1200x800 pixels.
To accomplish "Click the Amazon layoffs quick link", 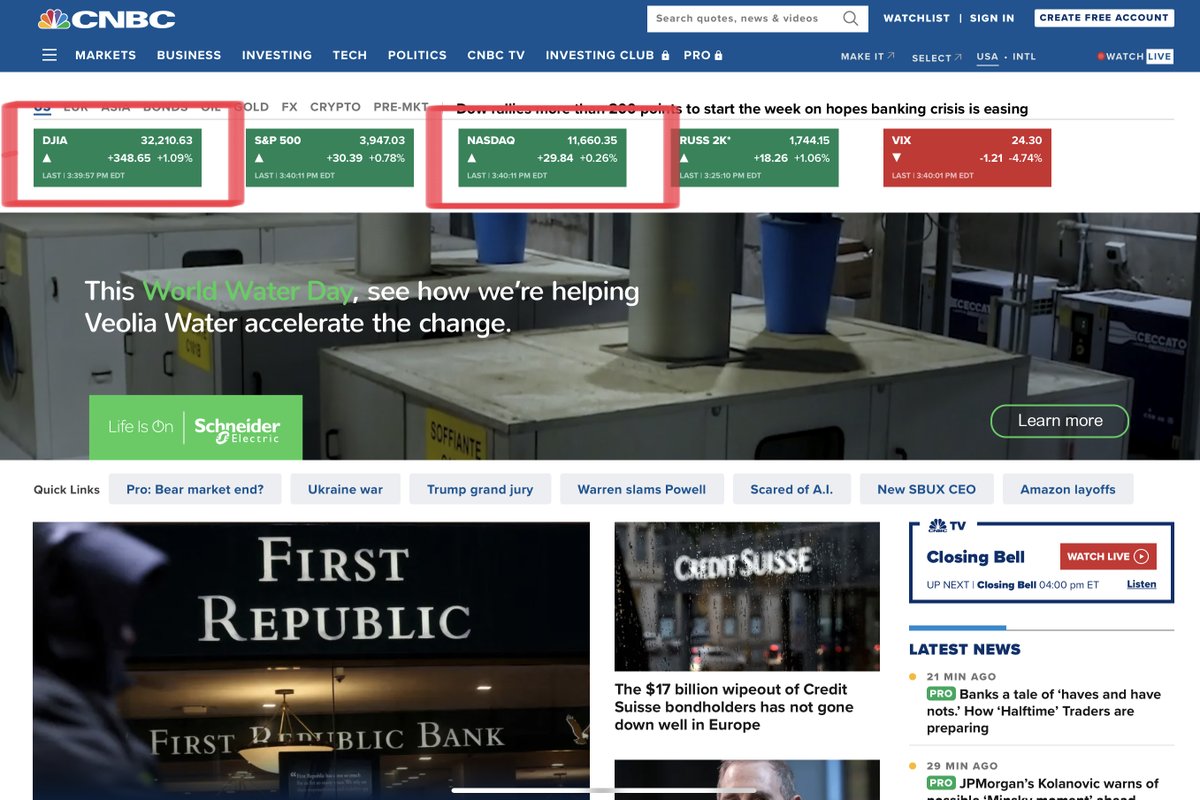I will coord(1068,489).
